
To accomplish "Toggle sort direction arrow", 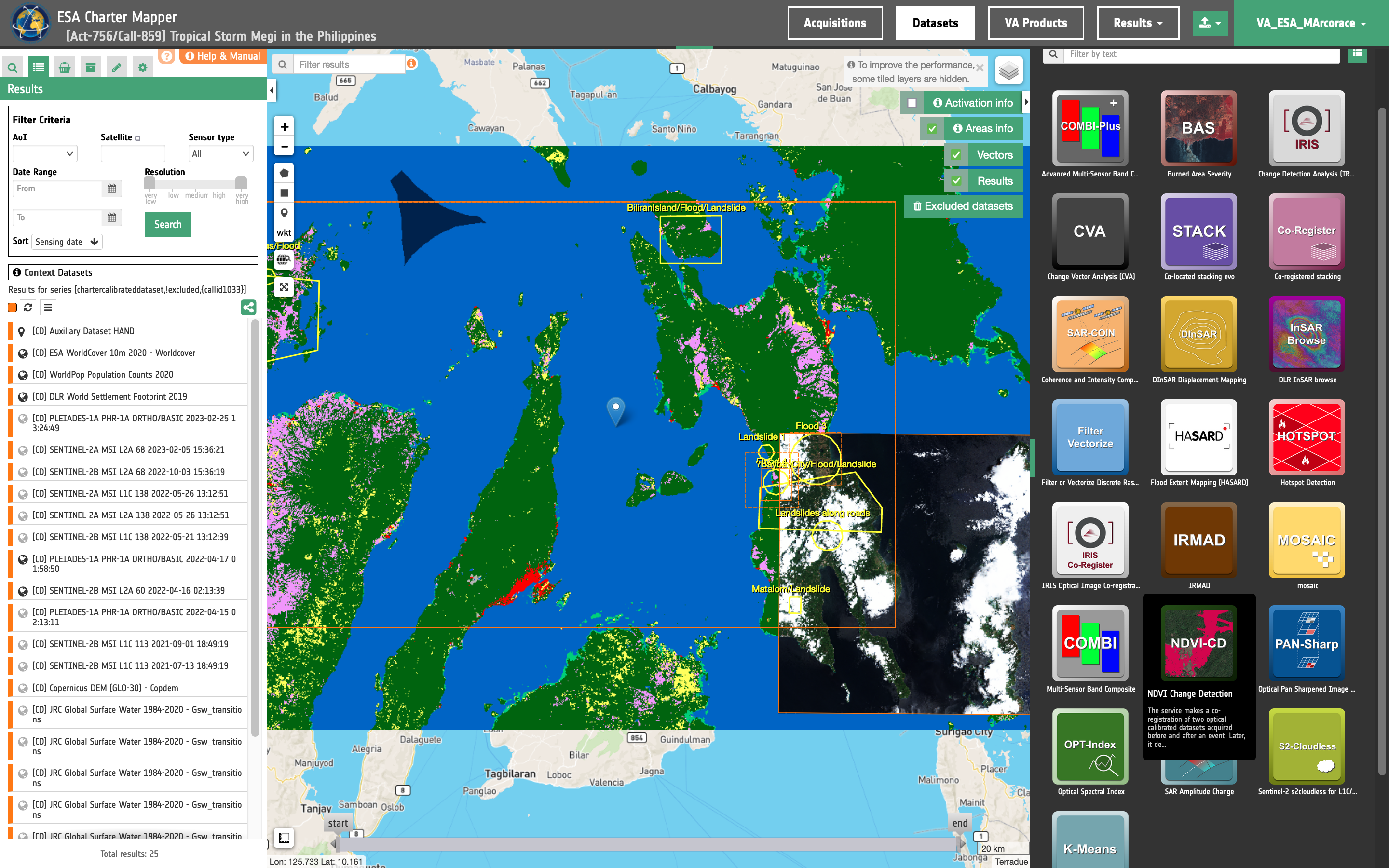I will [95, 242].
